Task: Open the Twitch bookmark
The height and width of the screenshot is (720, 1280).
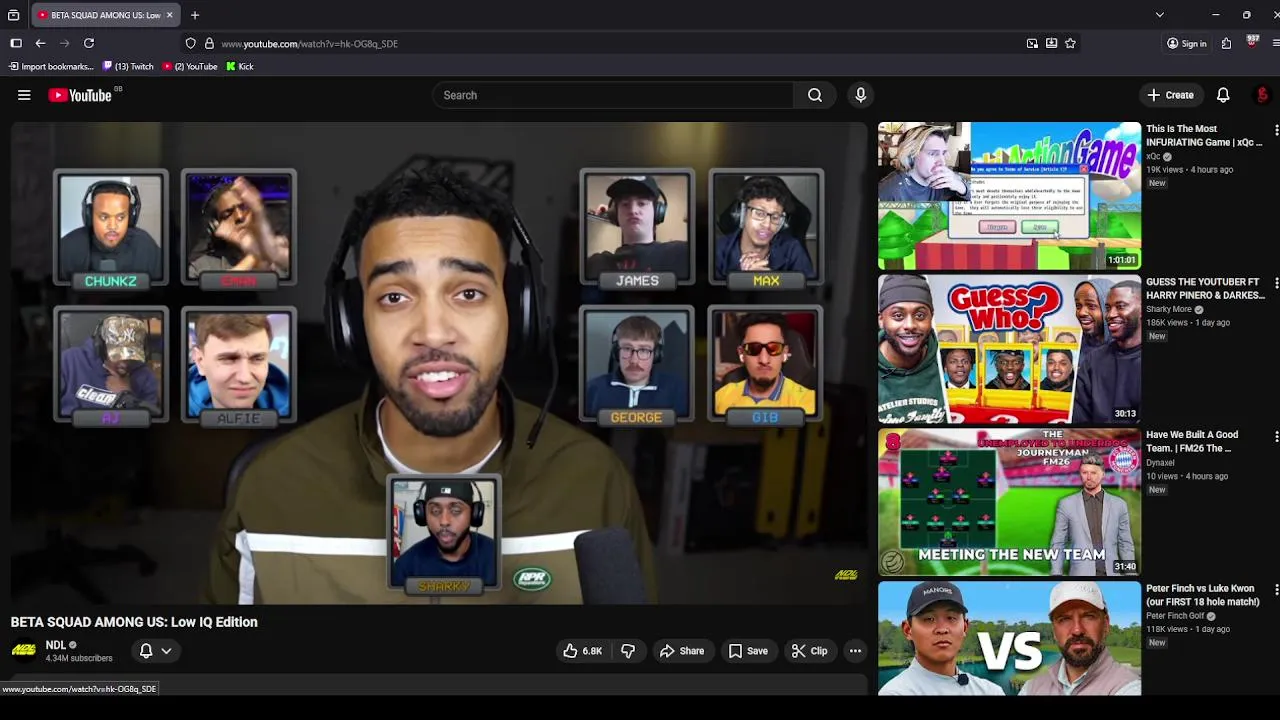Action: click(128, 66)
